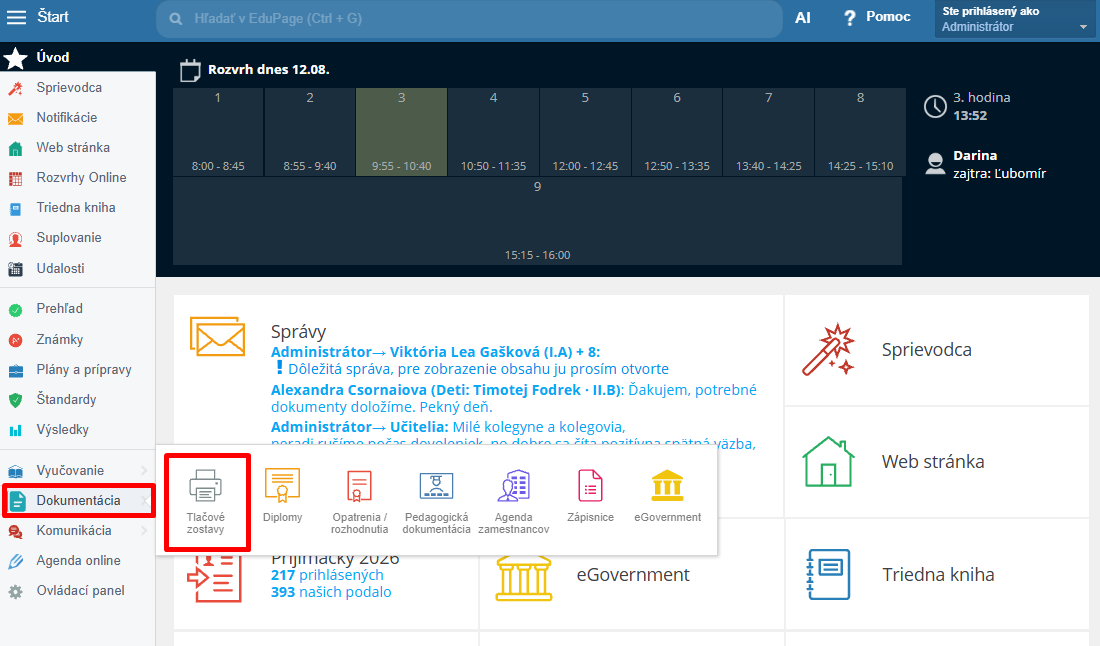This screenshot has height=646, width=1100.
Task: Select Agenda online in sidebar
Action: pos(78,560)
